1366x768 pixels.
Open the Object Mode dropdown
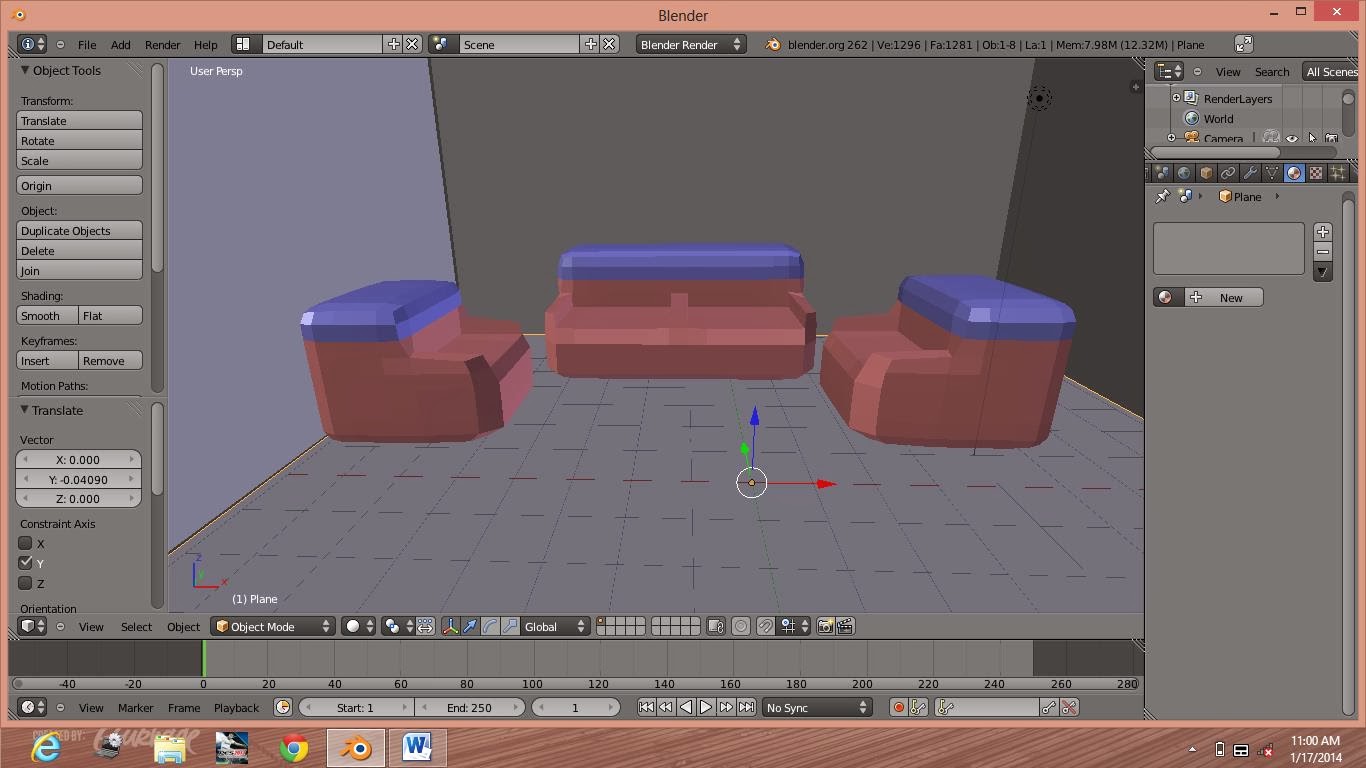(272, 626)
